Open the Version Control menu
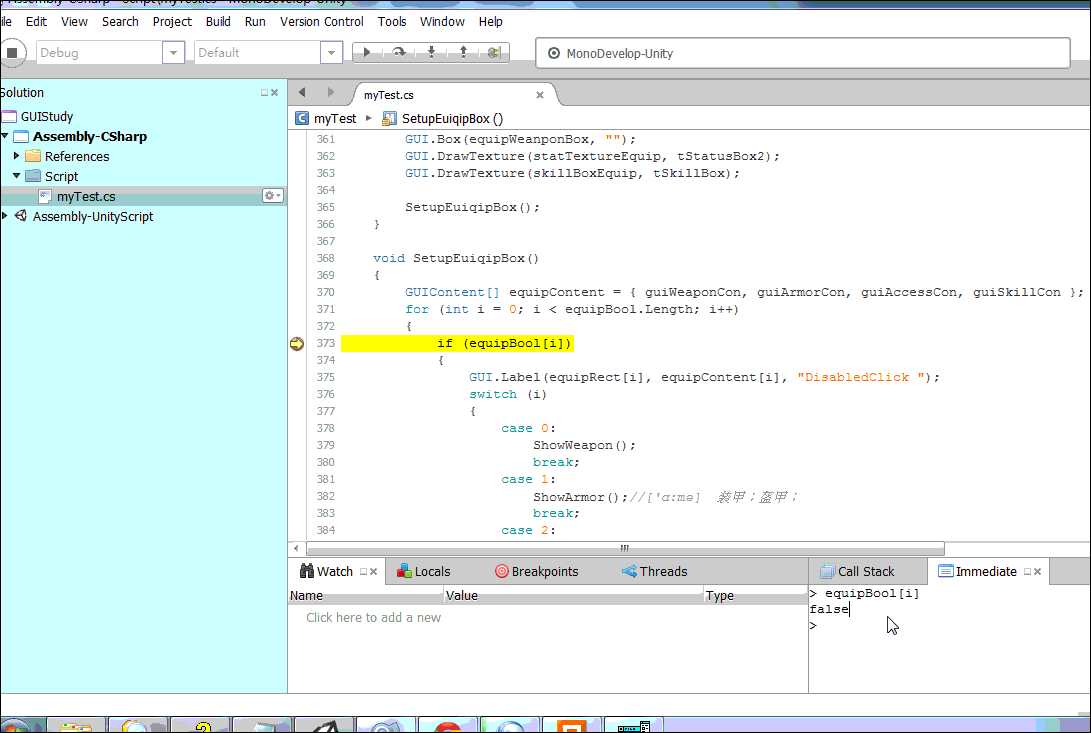Screen dimensions: 1091x733 point(321,22)
